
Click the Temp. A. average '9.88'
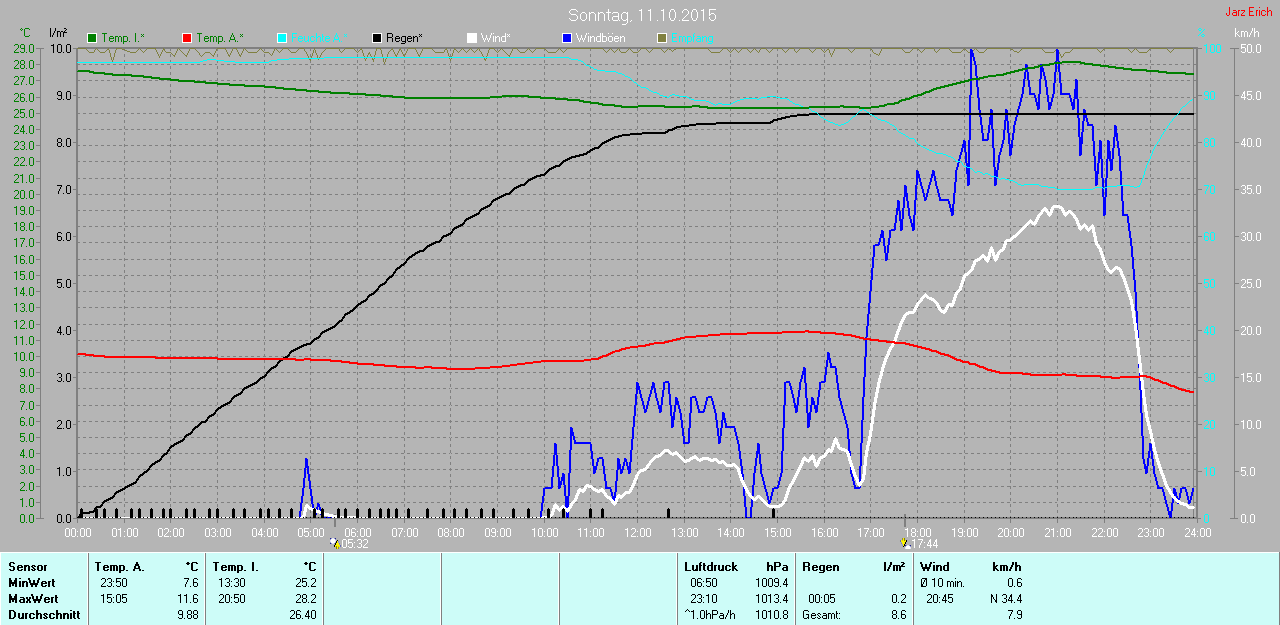coord(188,615)
